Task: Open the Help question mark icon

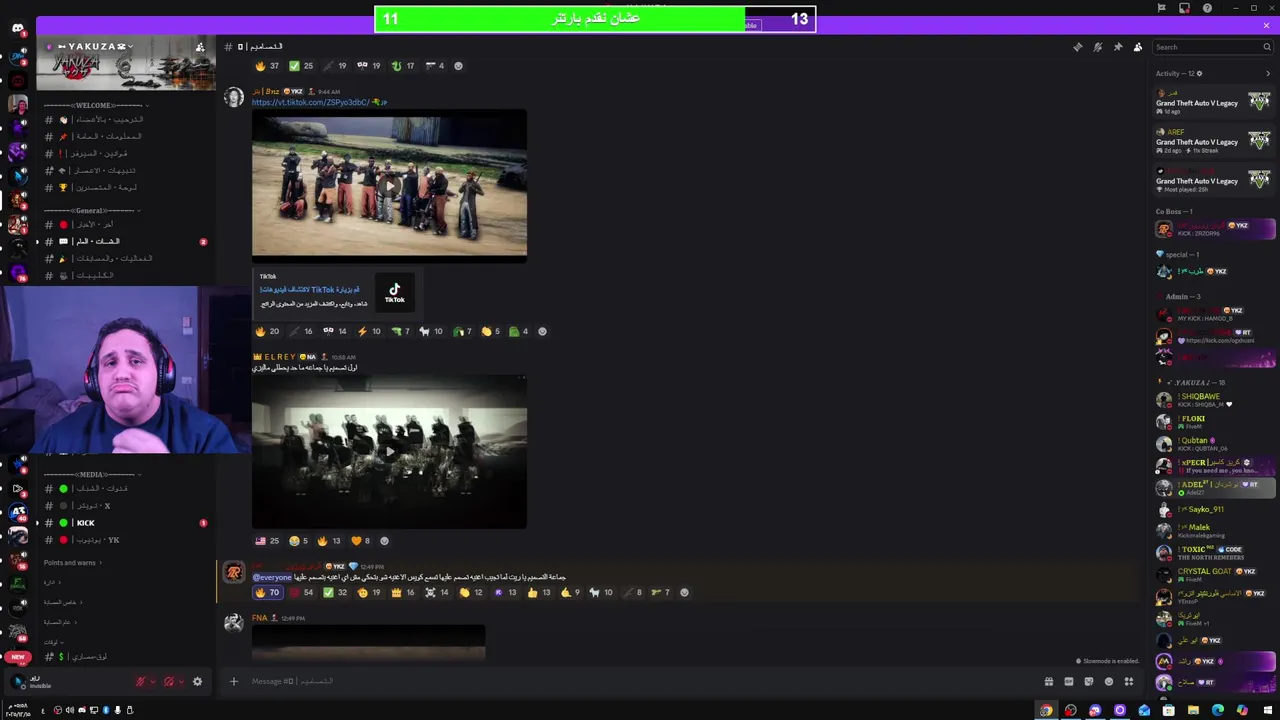Action: (1207, 8)
